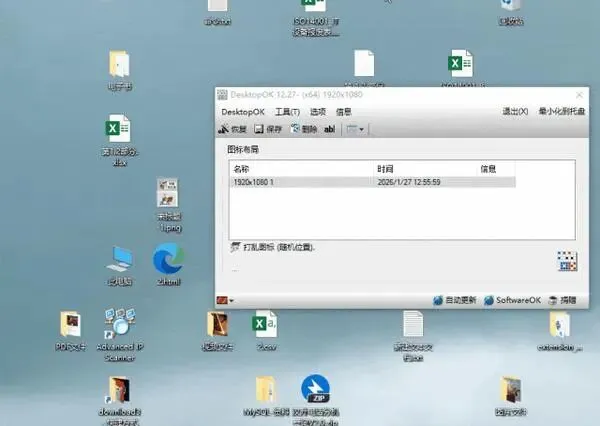Click the DesktopOK title bar app icon
The width and height of the screenshot is (600, 426).
tap(222, 95)
